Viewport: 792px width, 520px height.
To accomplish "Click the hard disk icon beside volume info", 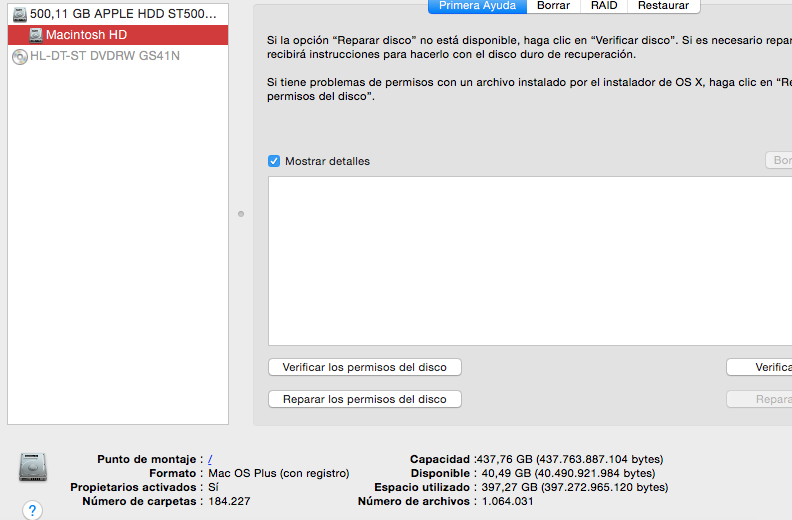I will 33,467.
